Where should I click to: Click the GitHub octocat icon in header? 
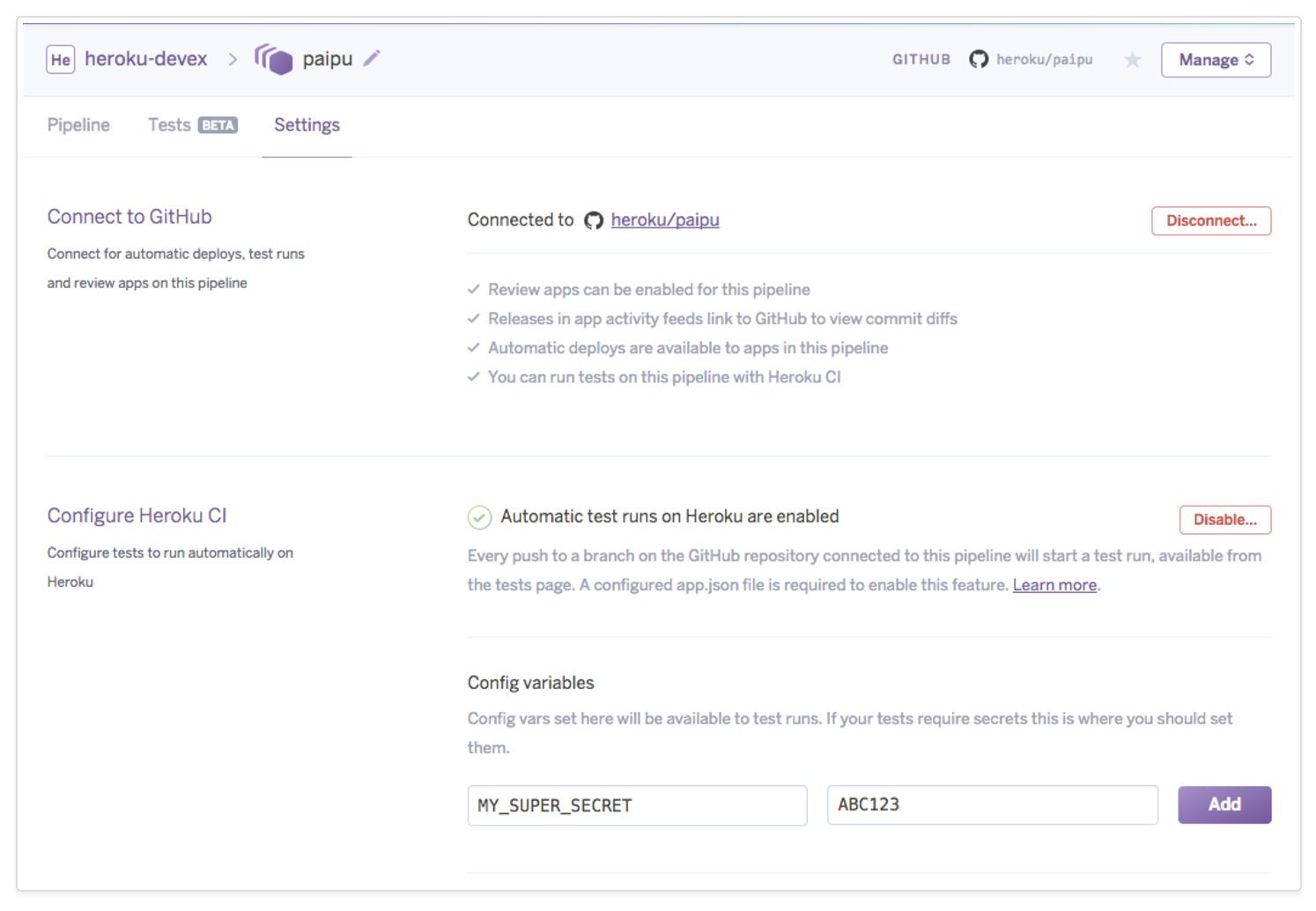click(x=979, y=59)
